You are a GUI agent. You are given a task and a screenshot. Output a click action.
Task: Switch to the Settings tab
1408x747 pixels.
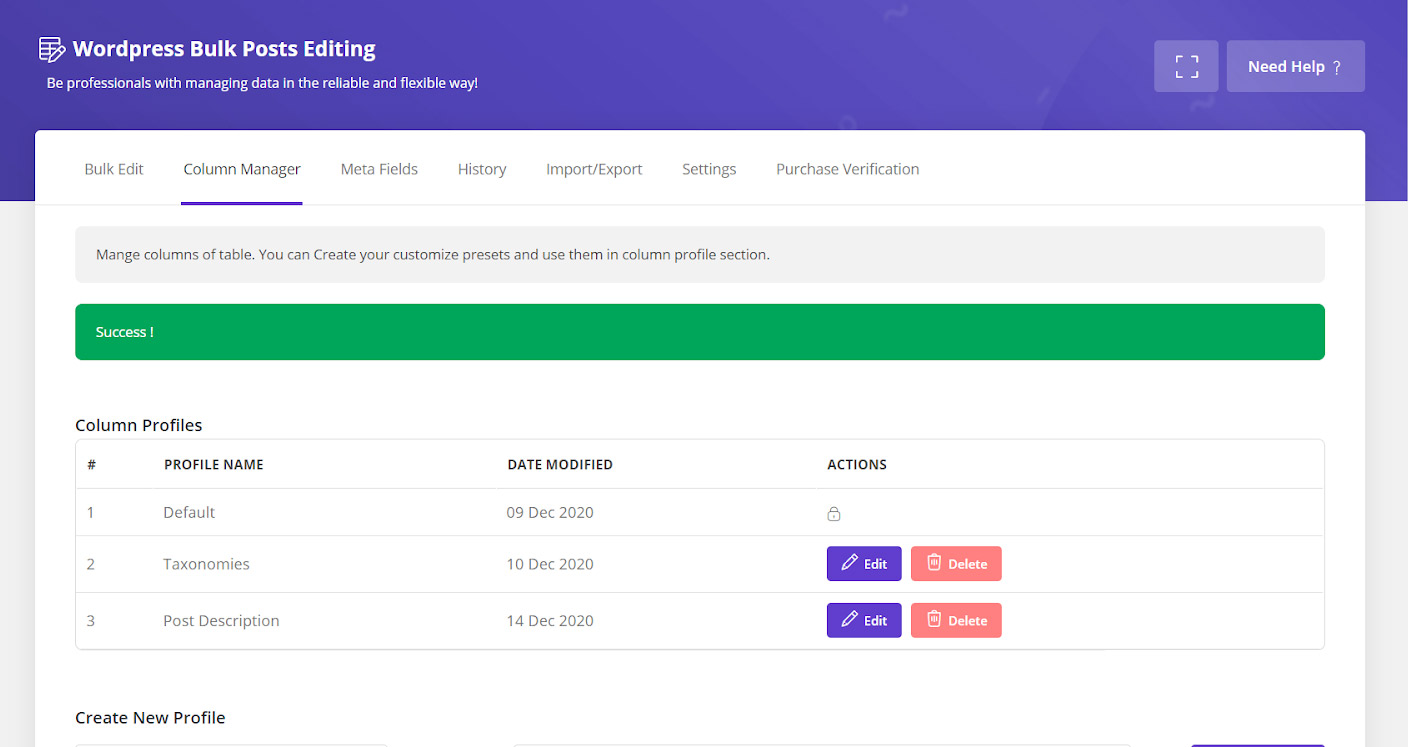pyautogui.click(x=709, y=169)
